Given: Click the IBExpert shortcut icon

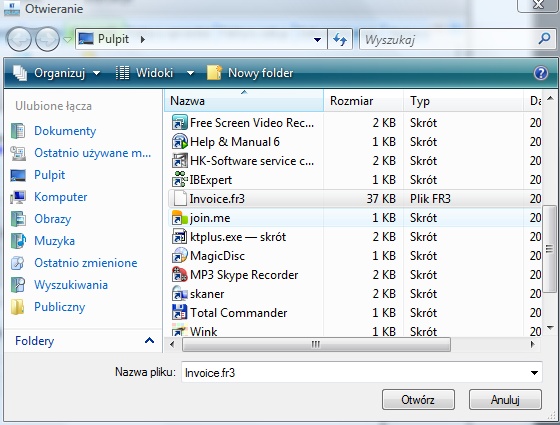Looking at the screenshot, I should tap(179, 179).
